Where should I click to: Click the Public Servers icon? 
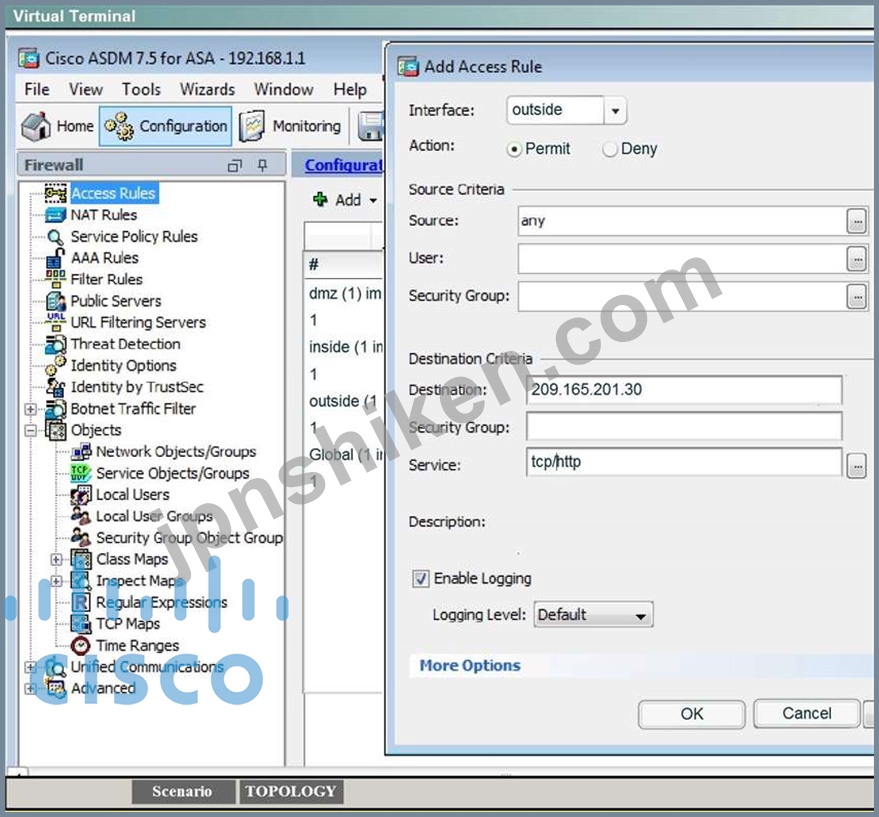[x=56, y=301]
